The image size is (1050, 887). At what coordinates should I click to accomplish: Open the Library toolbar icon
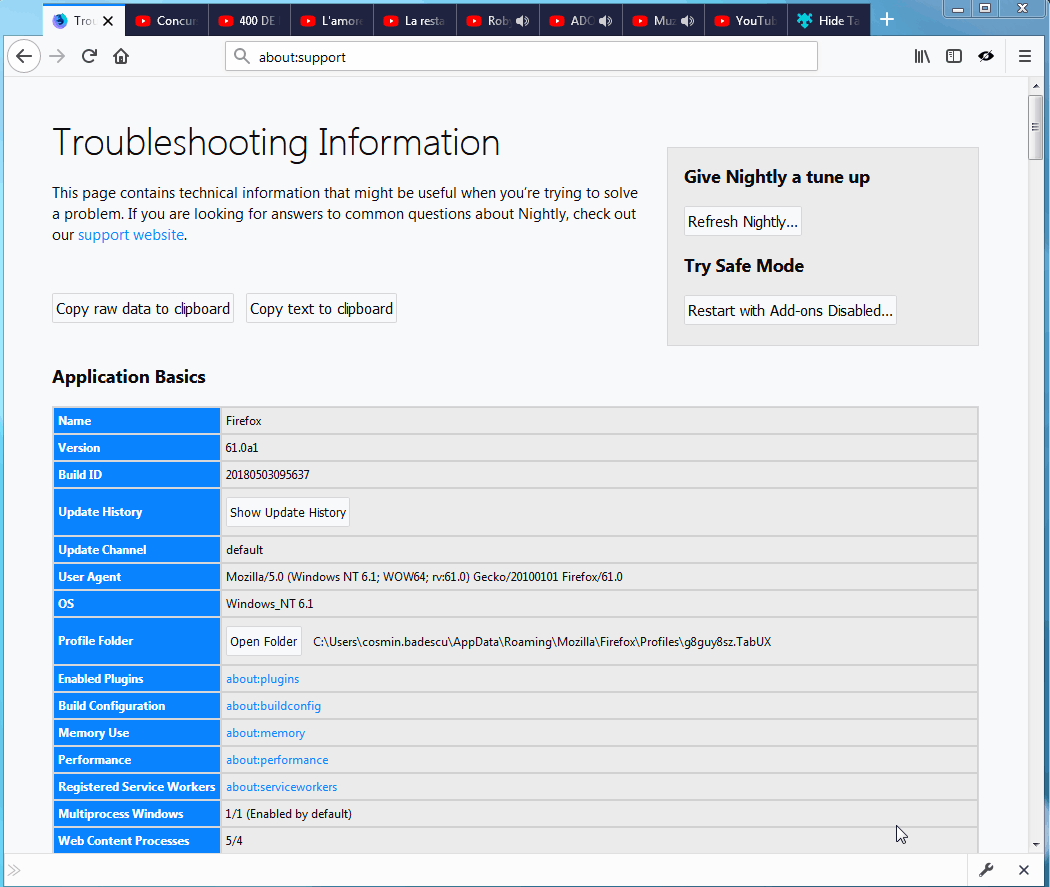(921, 56)
